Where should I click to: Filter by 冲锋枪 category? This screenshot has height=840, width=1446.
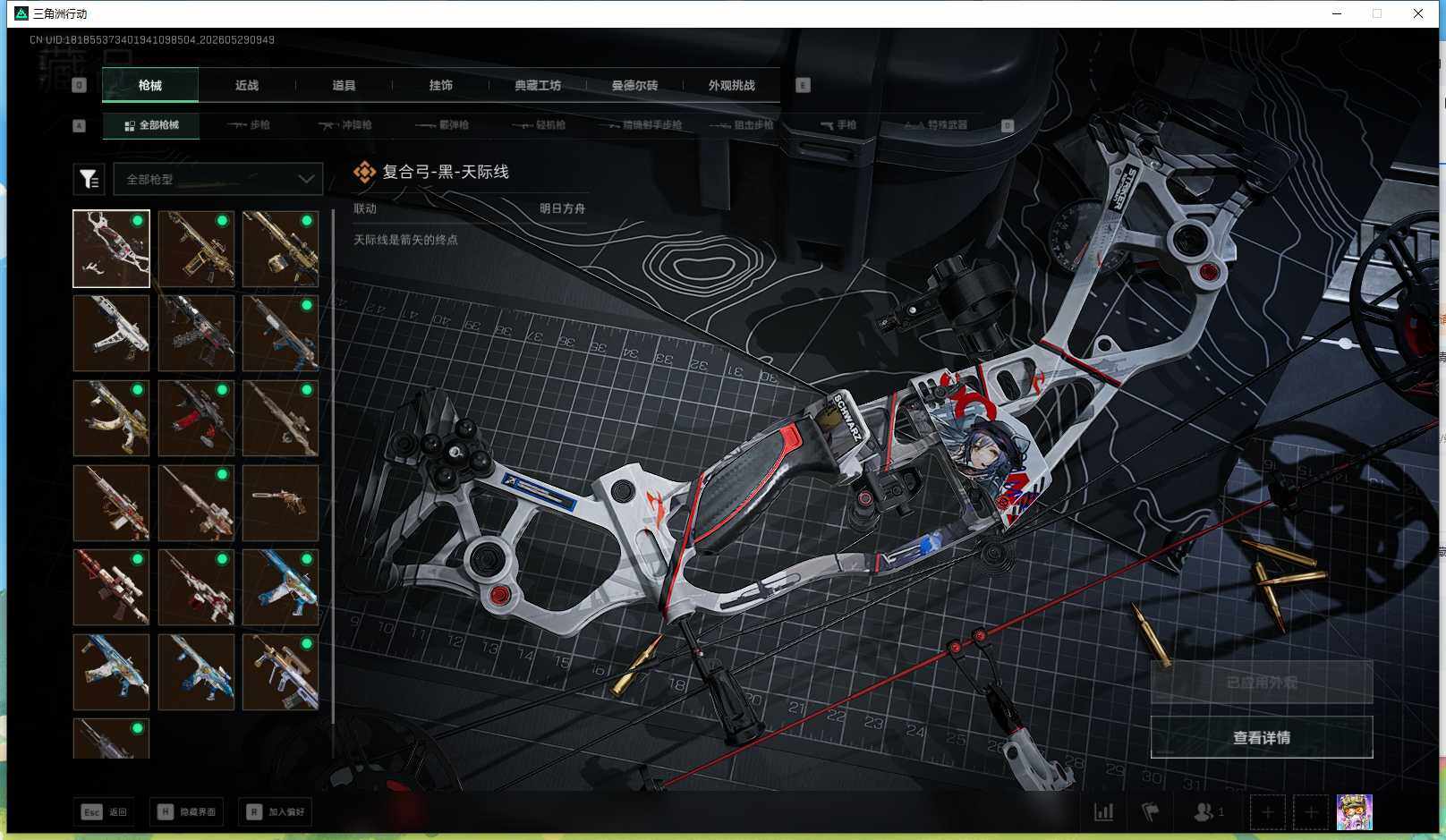tap(345, 125)
